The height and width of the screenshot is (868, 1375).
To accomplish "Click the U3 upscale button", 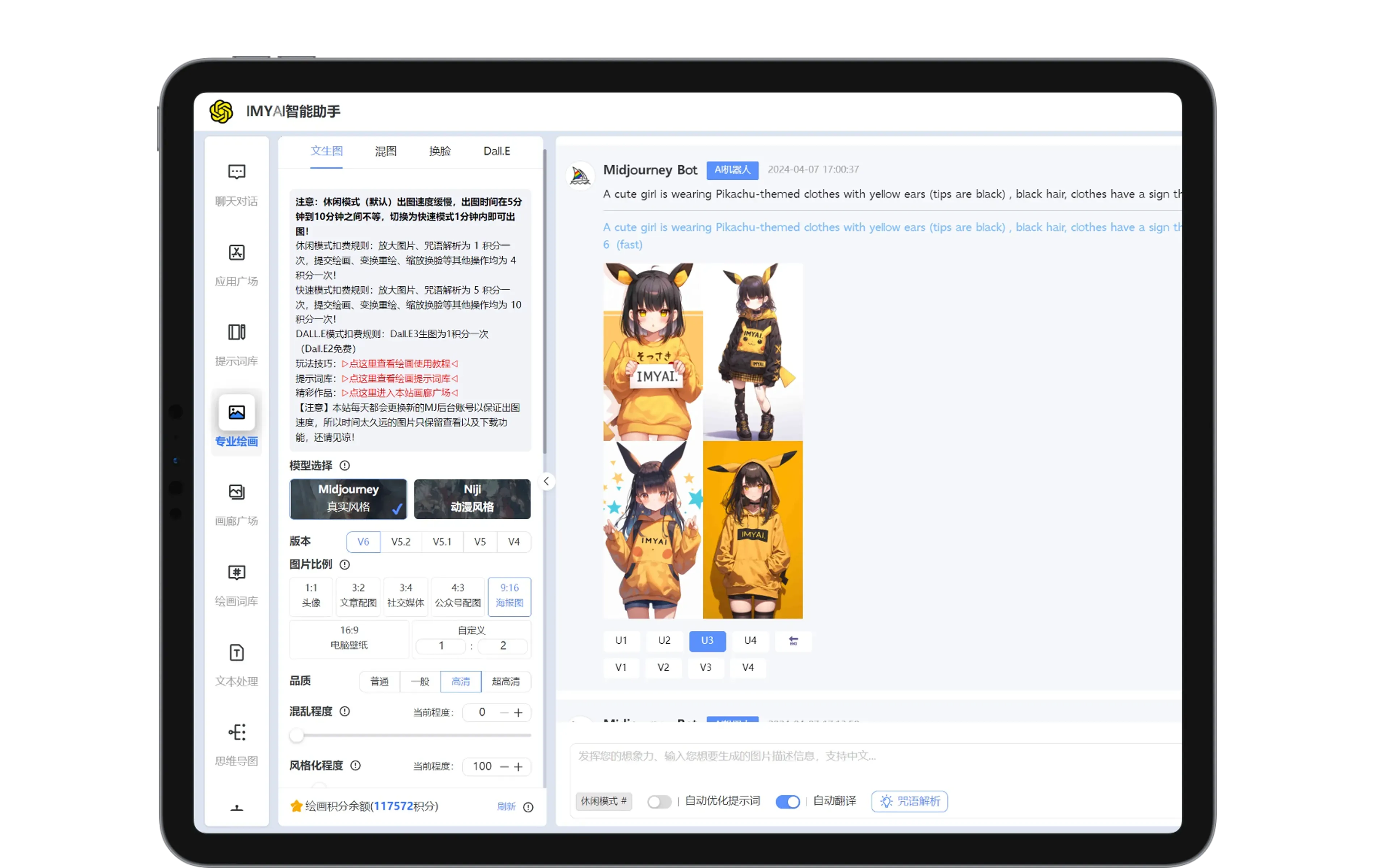I will (707, 641).
